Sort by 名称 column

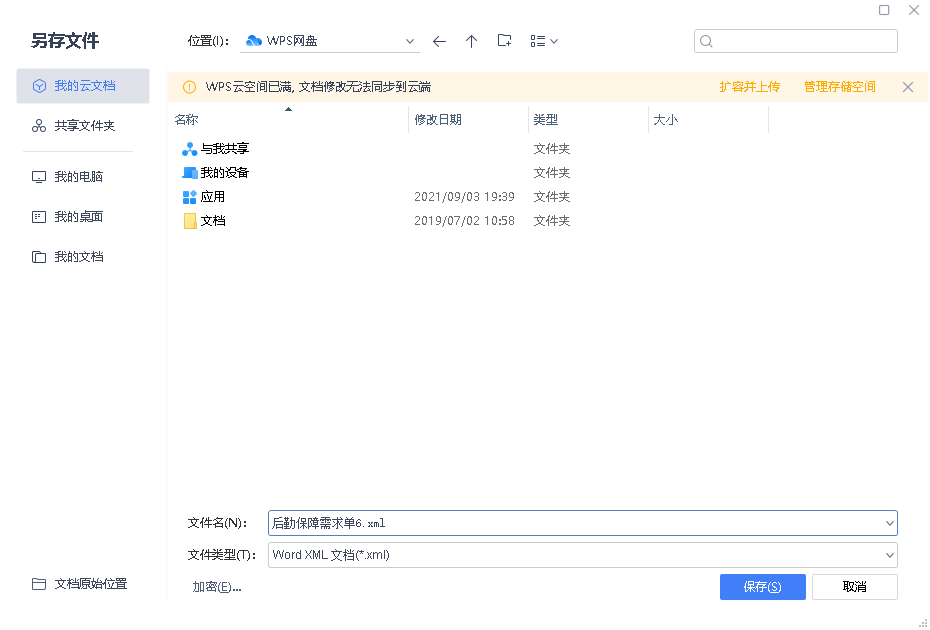[288, 120]
